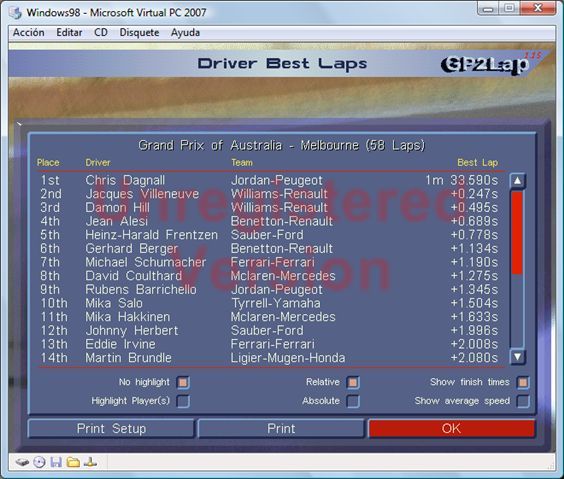Click the Print button
The width and height of the screenshot is (564, 479).
[281, 429]
